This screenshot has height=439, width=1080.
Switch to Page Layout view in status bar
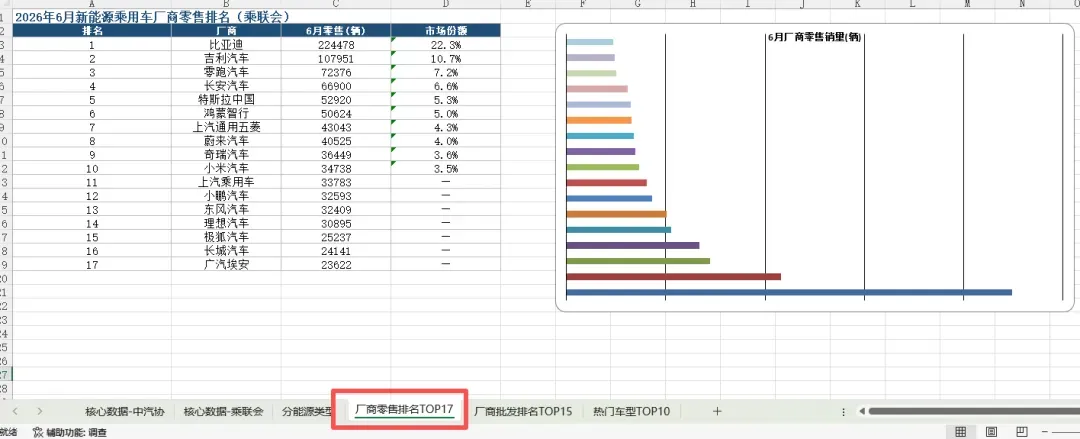point(992,432)
